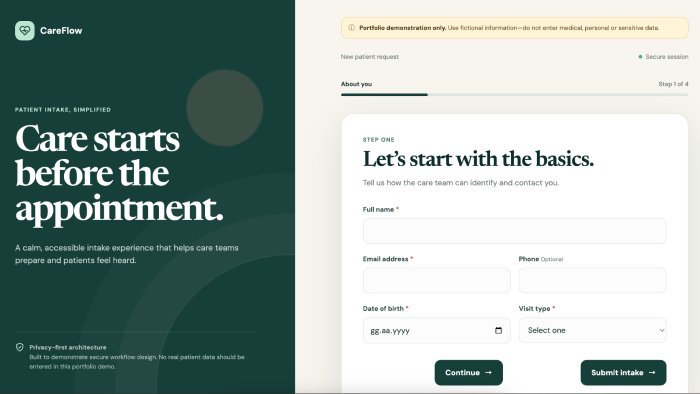Screen dimensions: 700x394
Task: Click the Secure session label
Action: (667, 57)
